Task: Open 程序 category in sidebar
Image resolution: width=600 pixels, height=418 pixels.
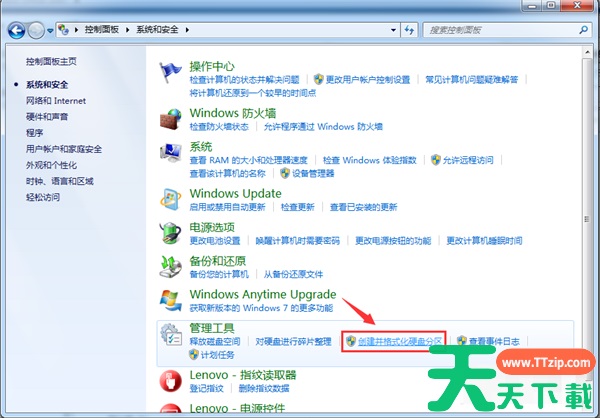Action: [x=34, y=133]
